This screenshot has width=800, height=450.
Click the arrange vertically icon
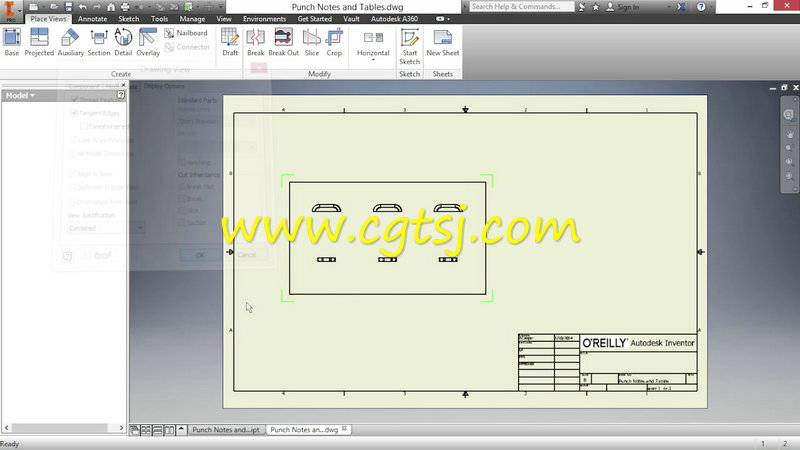tap(169, 430)
